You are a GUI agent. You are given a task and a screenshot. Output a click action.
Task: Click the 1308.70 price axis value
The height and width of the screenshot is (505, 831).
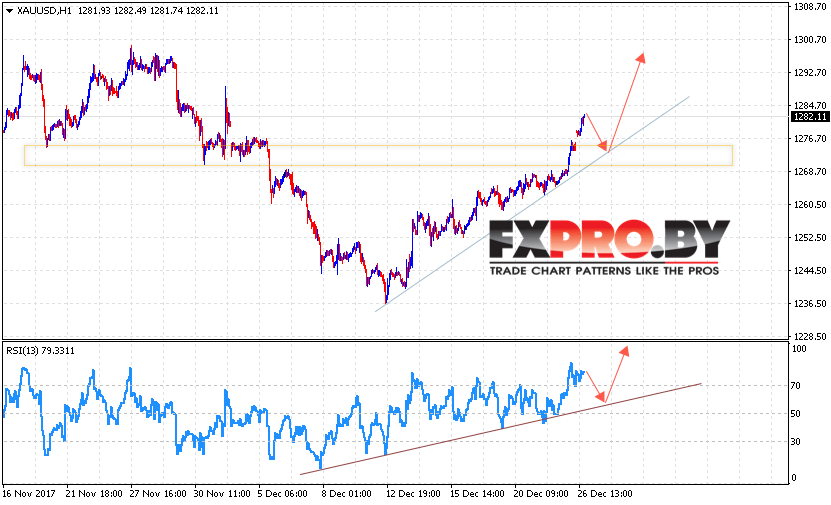810,6
